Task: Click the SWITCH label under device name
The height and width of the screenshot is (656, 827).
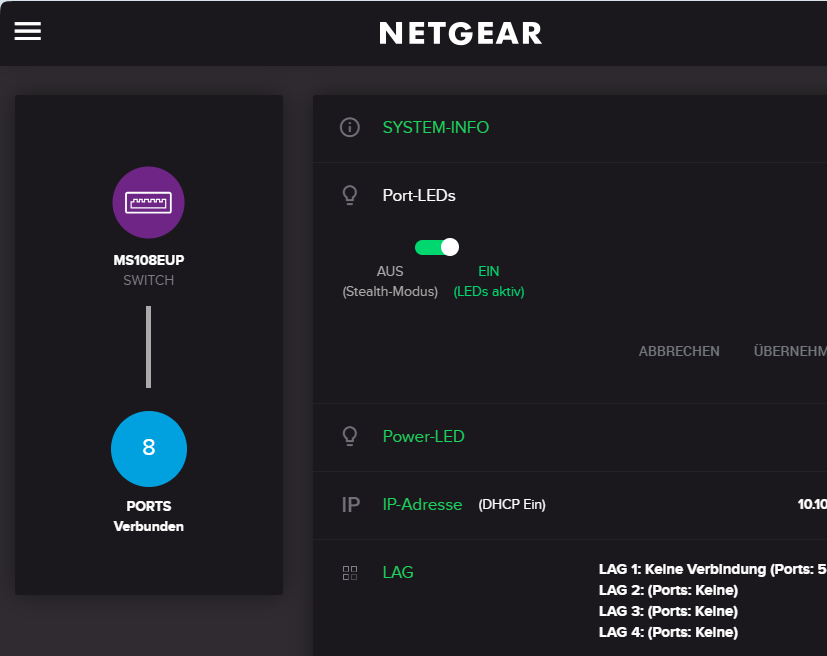Action: coord(148,280)
